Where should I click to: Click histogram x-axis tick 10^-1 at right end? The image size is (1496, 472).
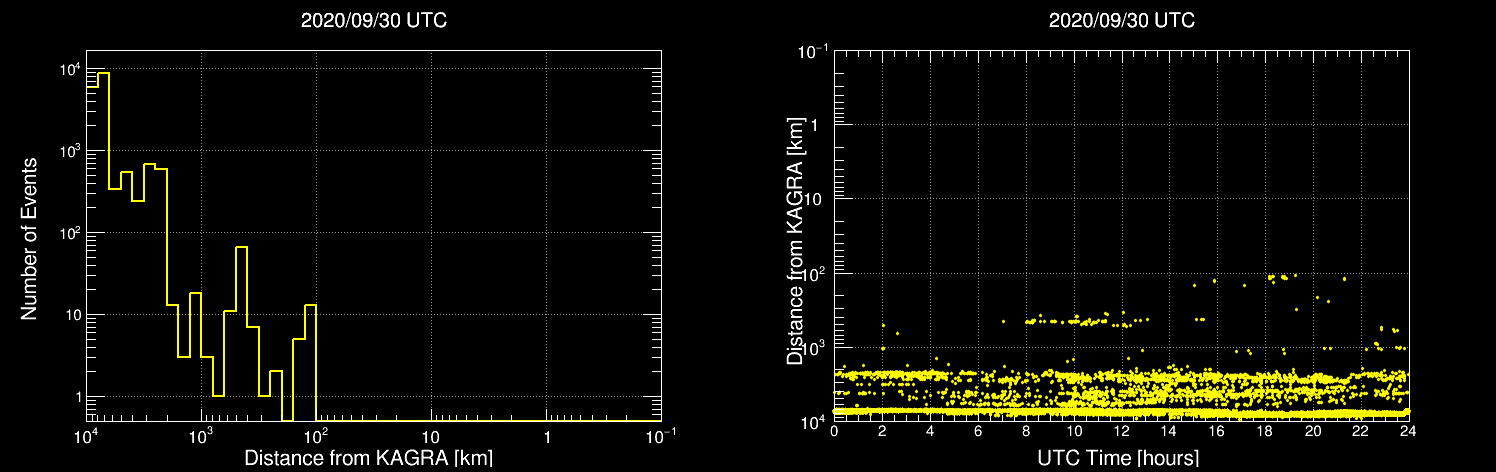point(660,437)
